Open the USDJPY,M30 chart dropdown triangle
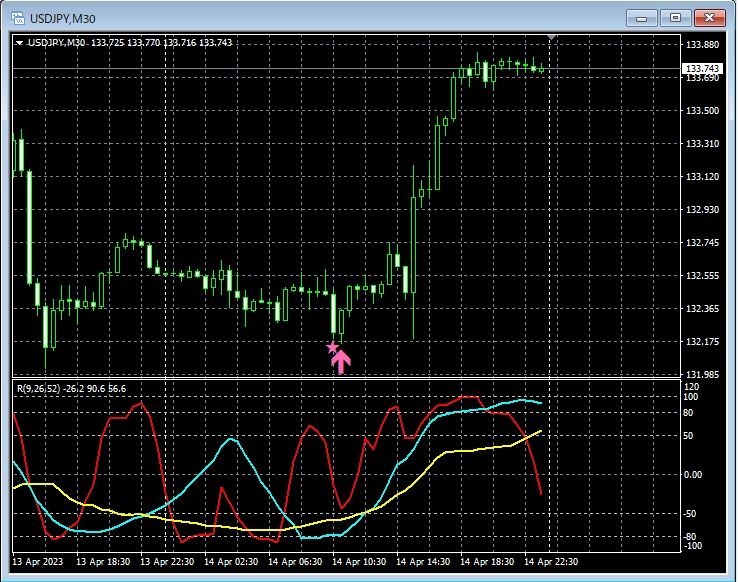The image size is (738, 582). [19, 42]
